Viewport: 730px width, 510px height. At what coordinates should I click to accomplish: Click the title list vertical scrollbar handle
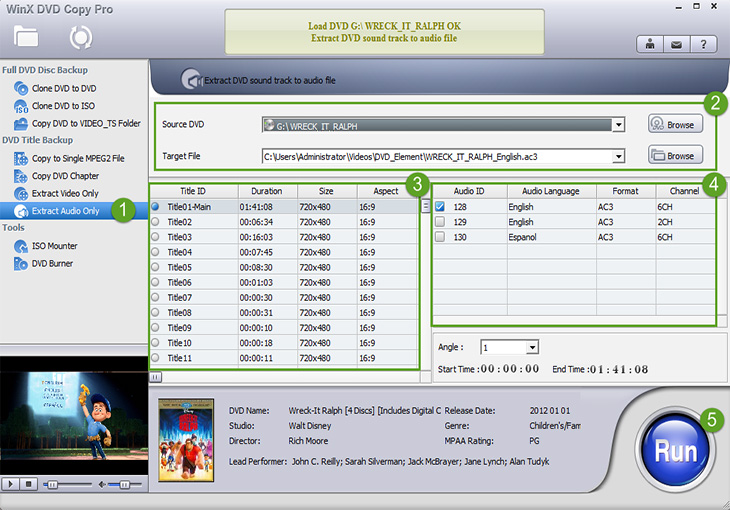point(426,206)
